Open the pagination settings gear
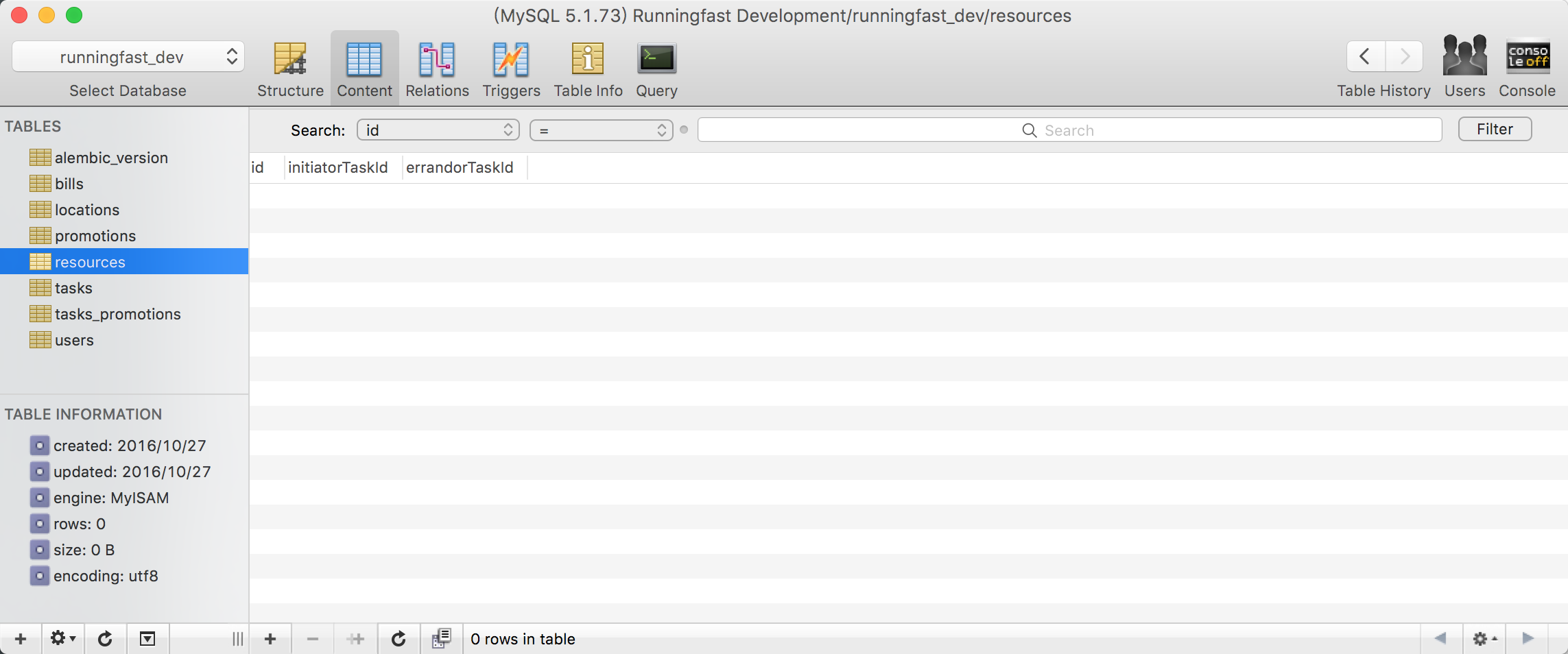This screenshot has width=1568, height=654. 1484,639
